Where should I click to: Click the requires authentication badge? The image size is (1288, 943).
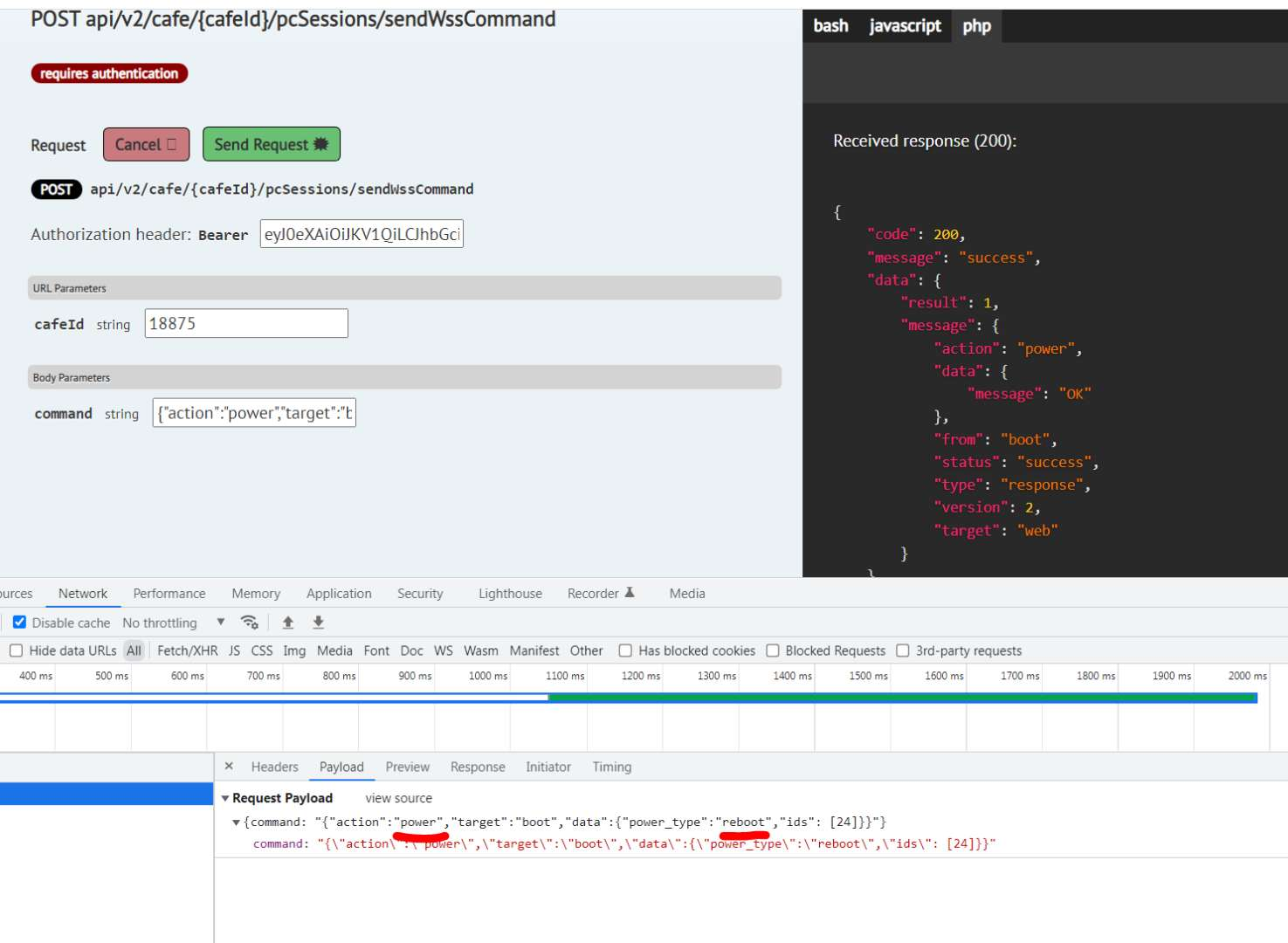tap(109, 73)
